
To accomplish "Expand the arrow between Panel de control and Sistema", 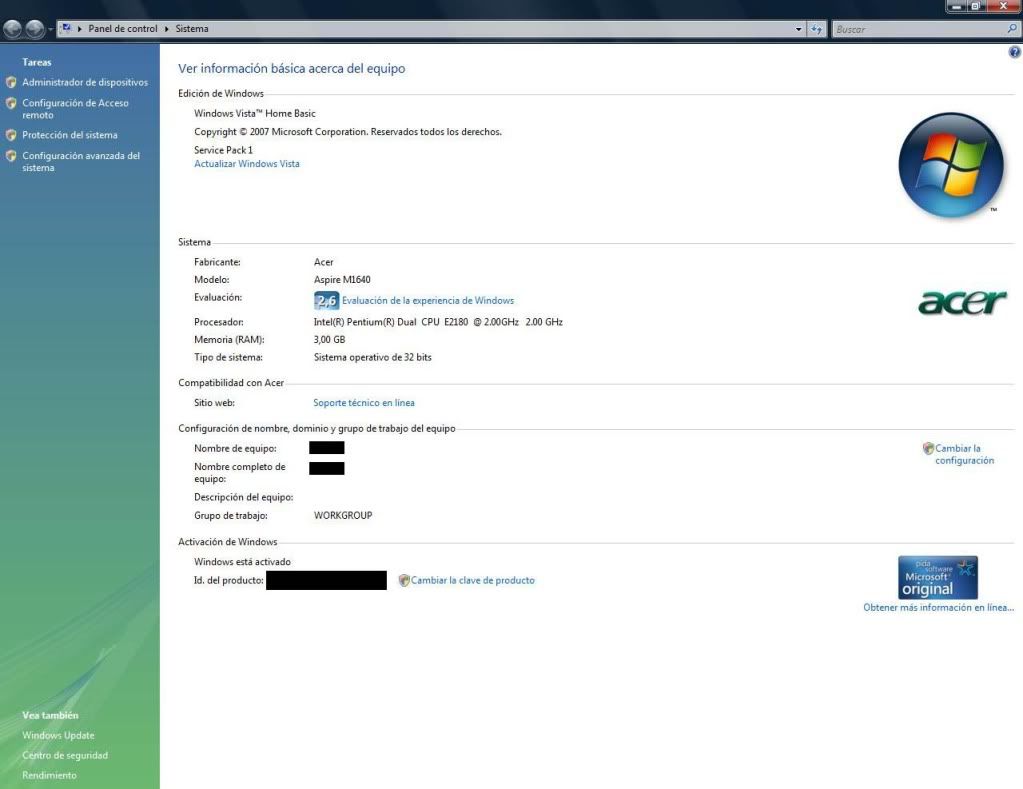I will click(167, 29).
